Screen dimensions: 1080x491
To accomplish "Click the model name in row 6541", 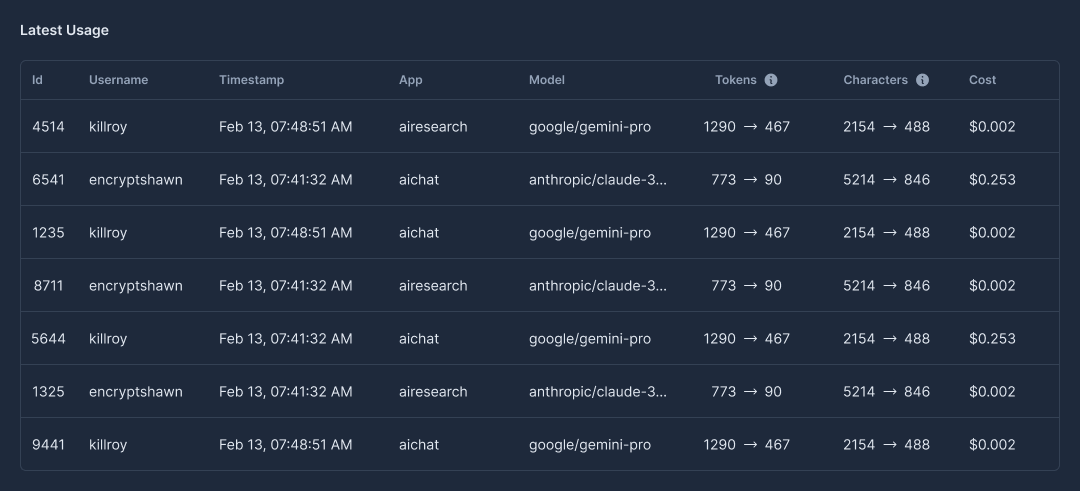I will pyautogui.click(x=597, y=180).
